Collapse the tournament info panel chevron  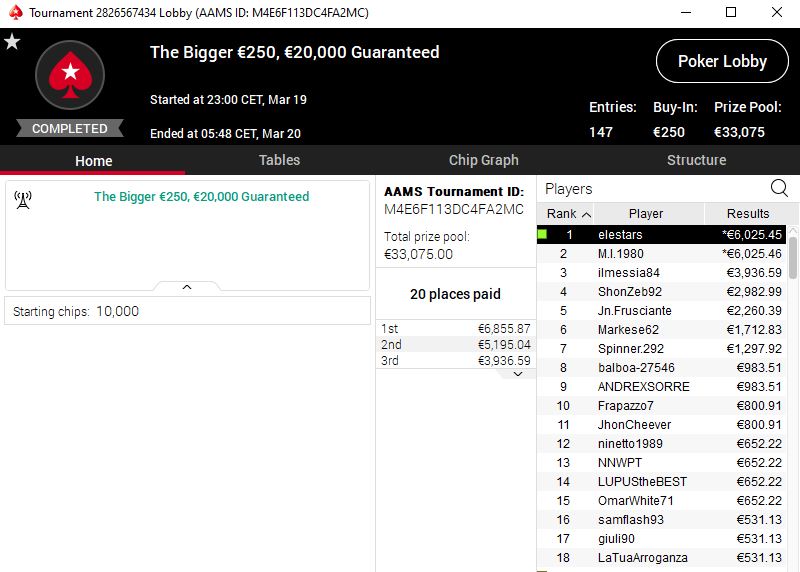point(187,287)
